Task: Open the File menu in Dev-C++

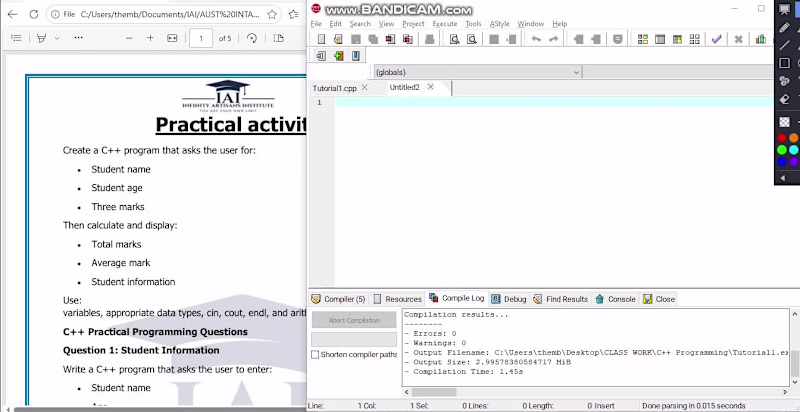Action: pyautogui.click(x=316, y=24)
